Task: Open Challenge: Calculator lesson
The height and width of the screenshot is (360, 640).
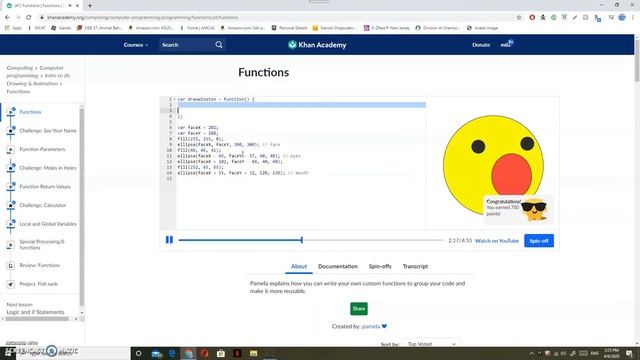Action: click(x=42, y=205)
